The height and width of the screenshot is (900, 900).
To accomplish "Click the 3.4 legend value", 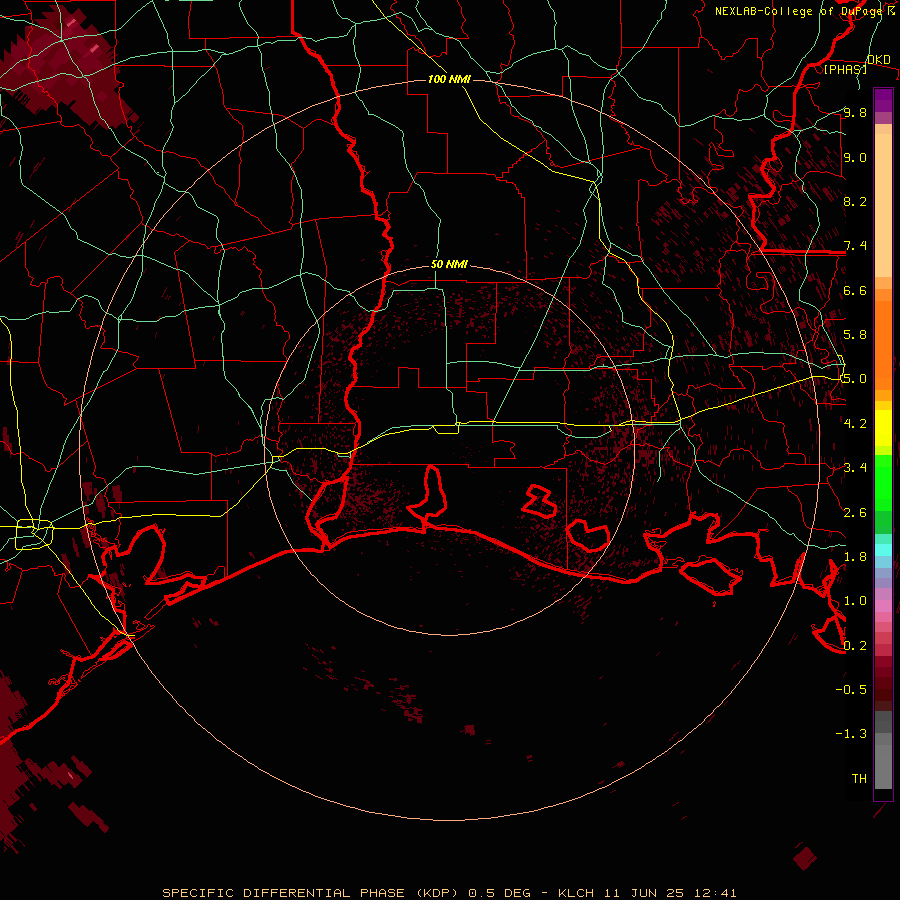I will [855, 467].
